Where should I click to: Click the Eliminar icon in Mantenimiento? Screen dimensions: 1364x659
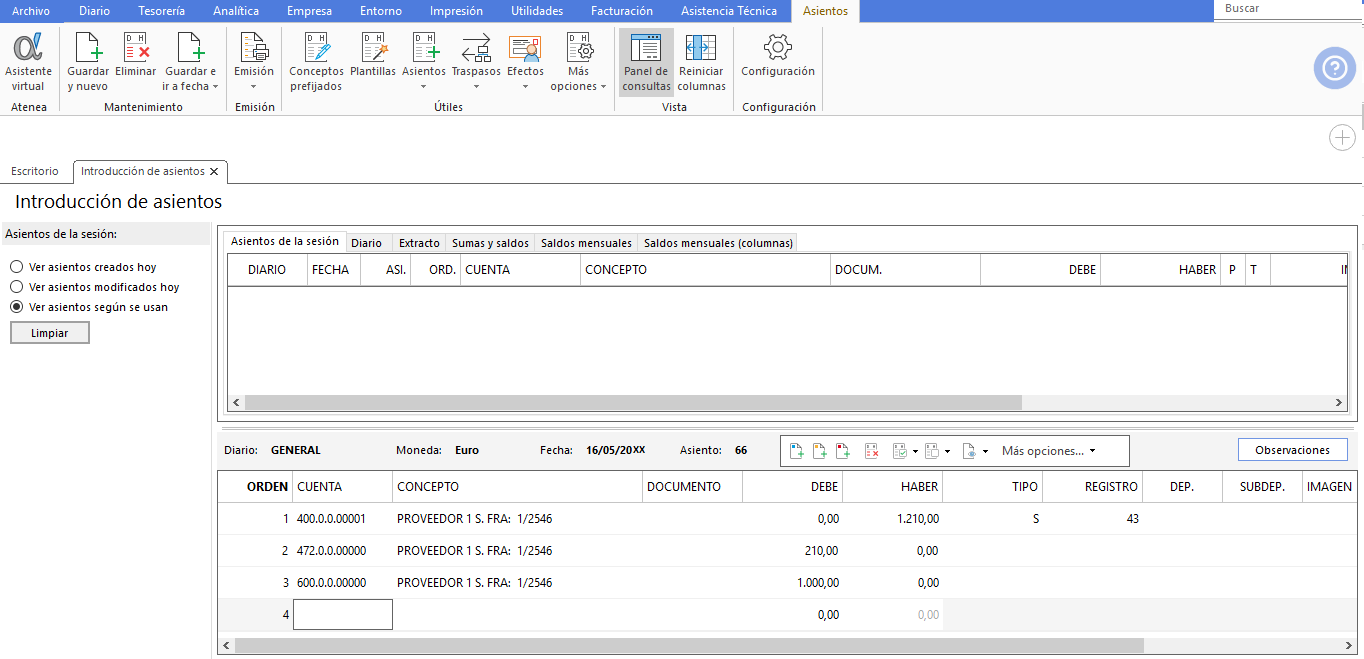coord(136,47)
